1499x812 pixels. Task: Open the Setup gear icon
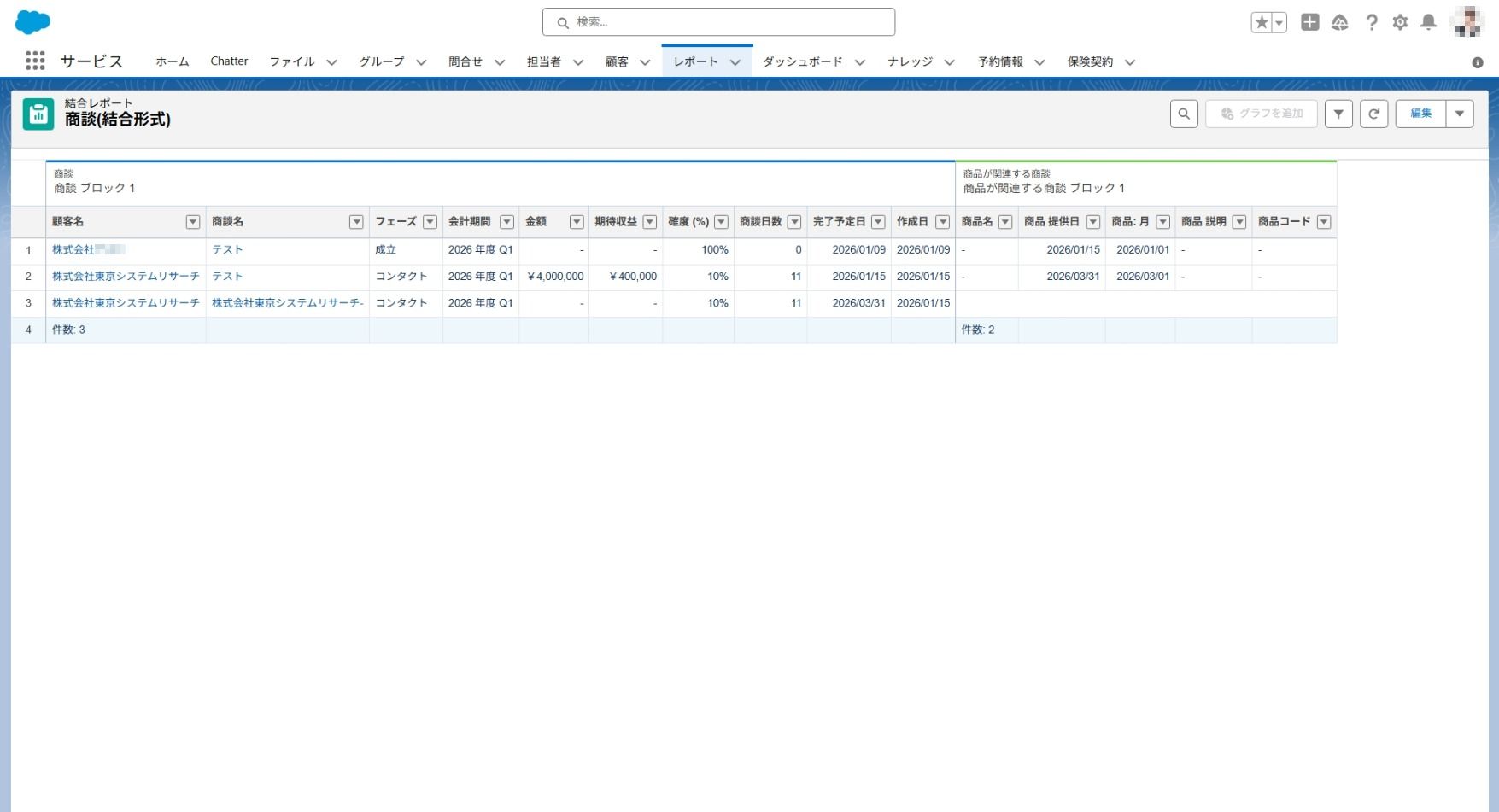1400,23
